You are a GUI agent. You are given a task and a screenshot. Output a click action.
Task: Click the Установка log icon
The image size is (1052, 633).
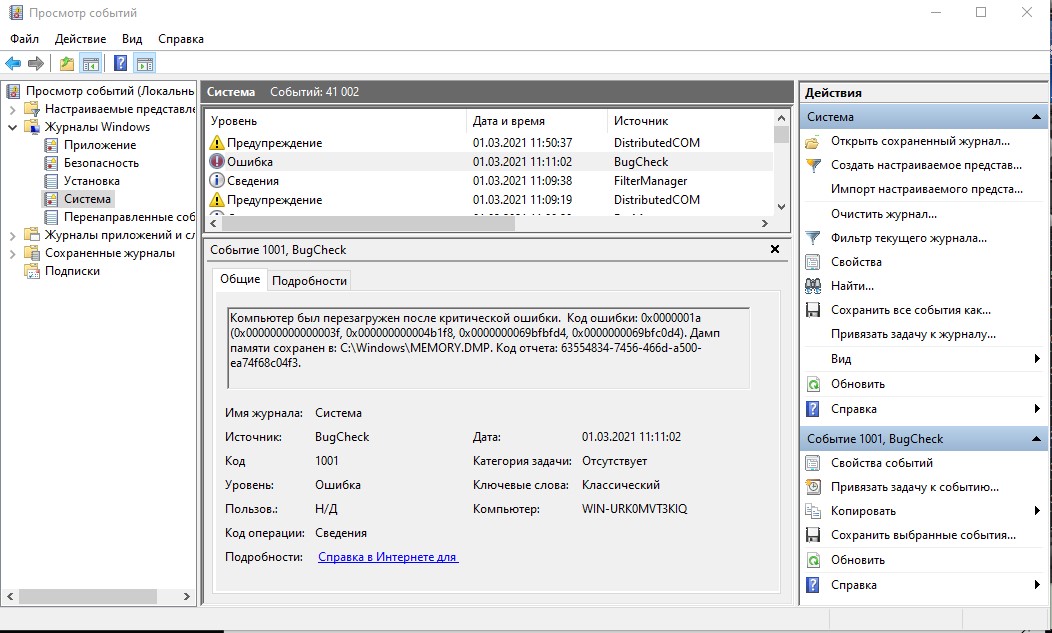coord(51,181)
